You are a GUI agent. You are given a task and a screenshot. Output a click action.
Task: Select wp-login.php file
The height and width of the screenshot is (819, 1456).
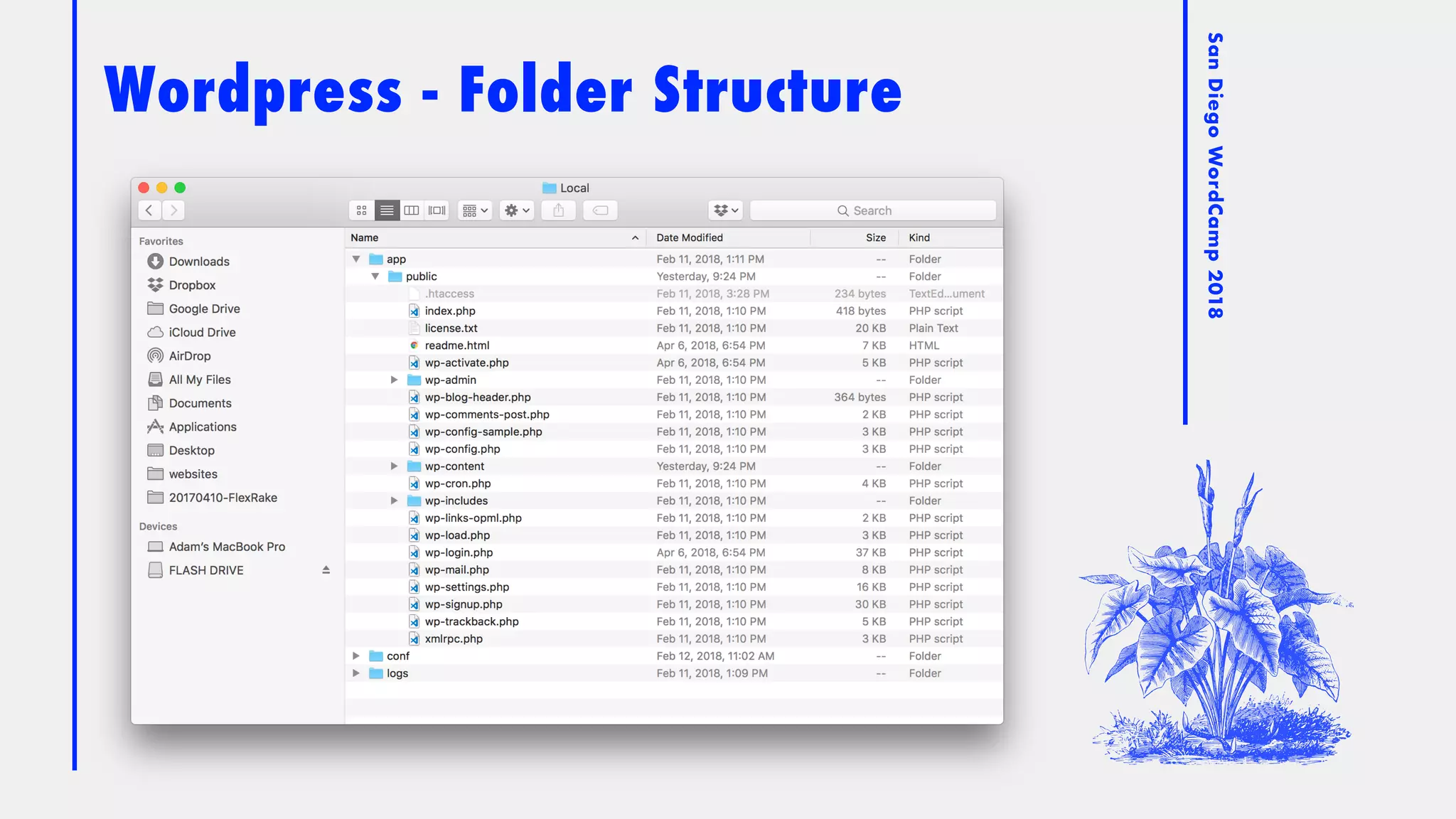coord(674,552)
